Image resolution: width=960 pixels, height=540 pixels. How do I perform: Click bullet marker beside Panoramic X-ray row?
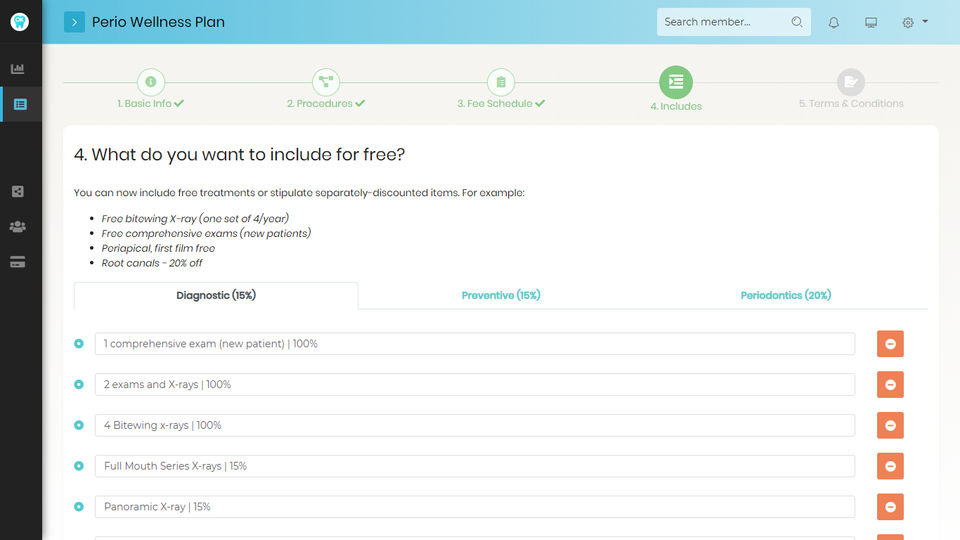tap(79, 506)
